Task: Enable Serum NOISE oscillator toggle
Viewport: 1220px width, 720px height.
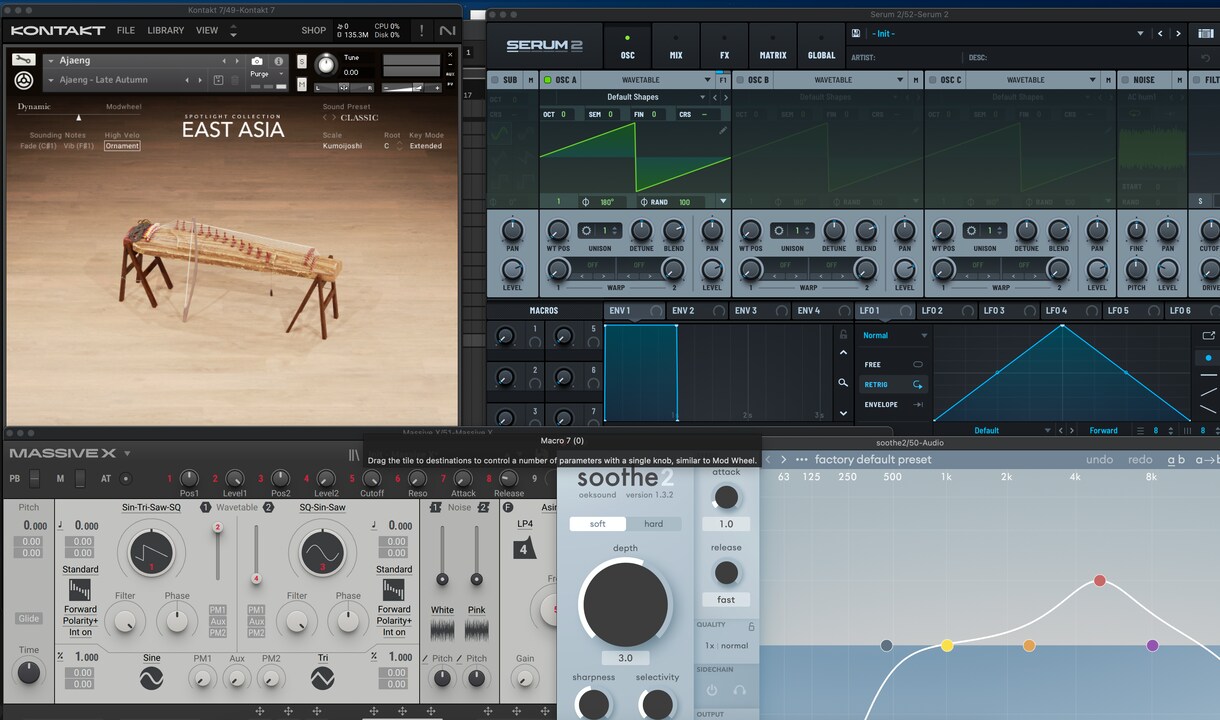Action: click(1125, 80)
